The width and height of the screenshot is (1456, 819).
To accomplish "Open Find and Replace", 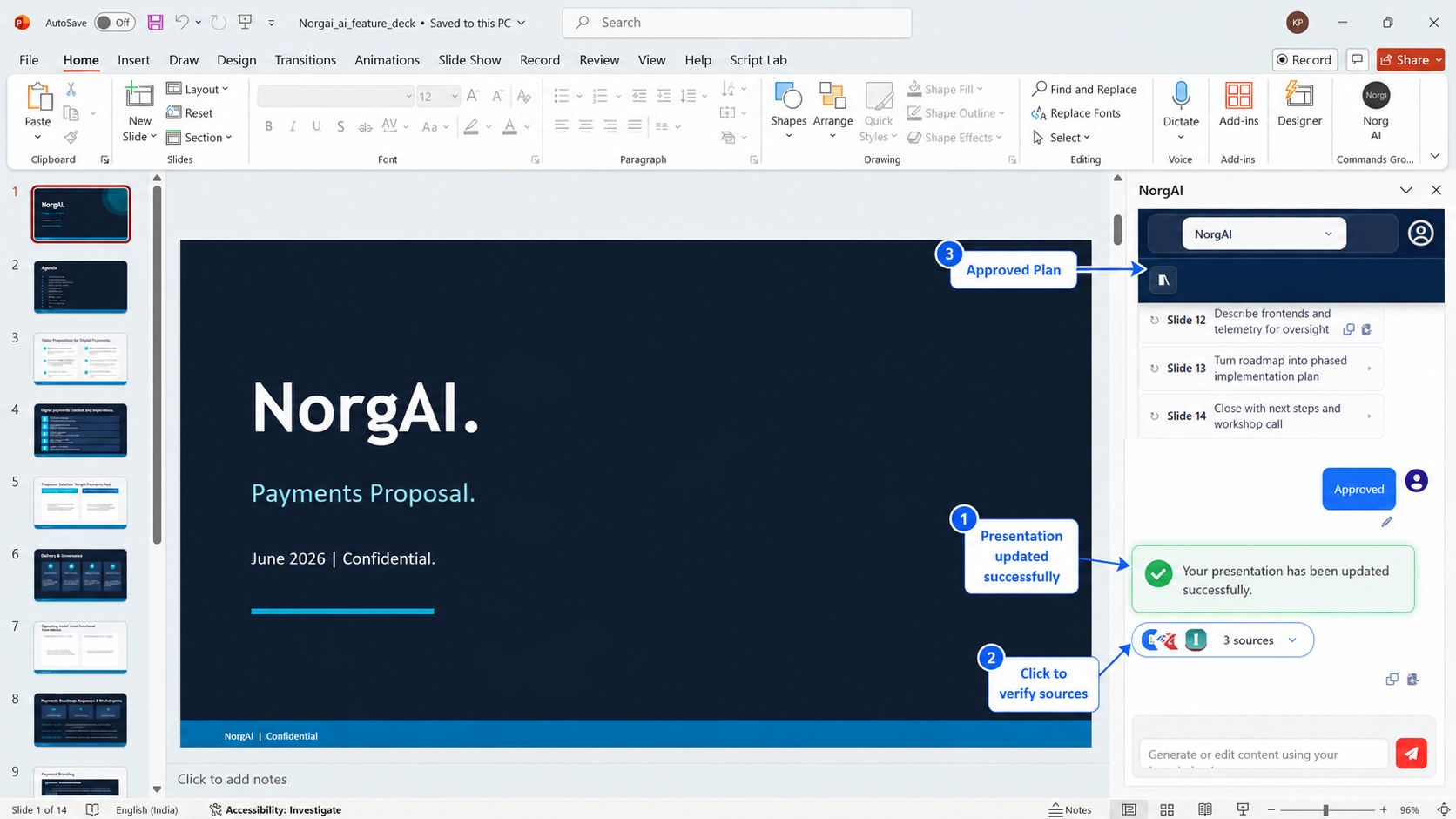I will tap(1084, 89).
